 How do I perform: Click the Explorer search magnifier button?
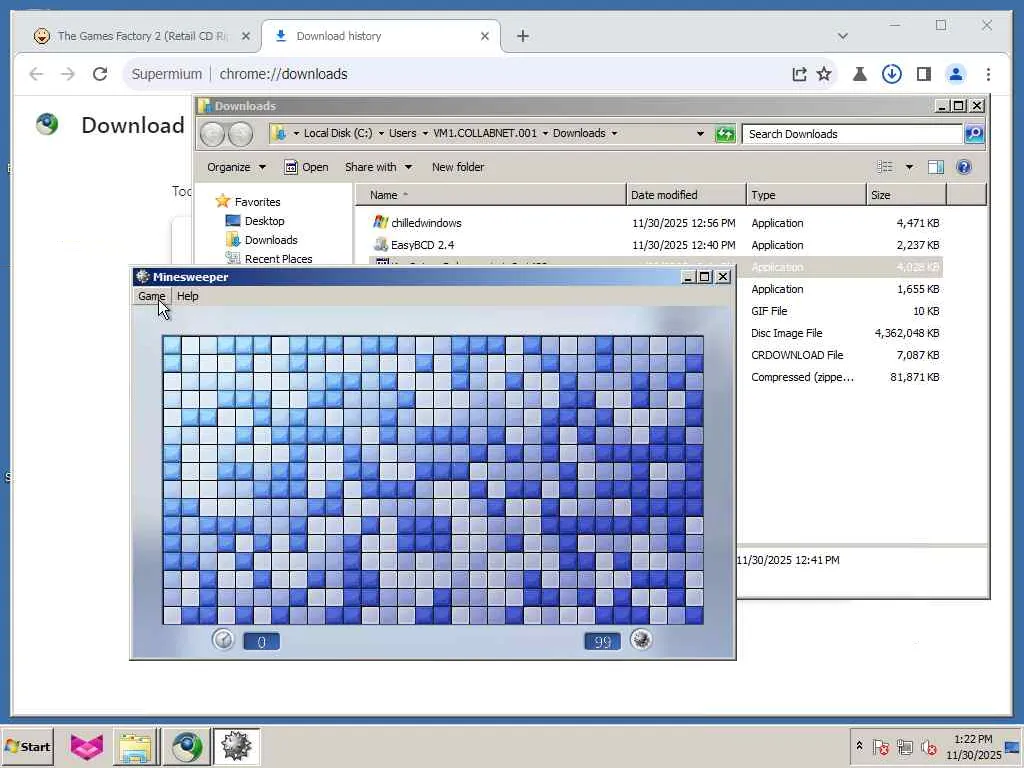pyautogui.click(x=974, y=134)
